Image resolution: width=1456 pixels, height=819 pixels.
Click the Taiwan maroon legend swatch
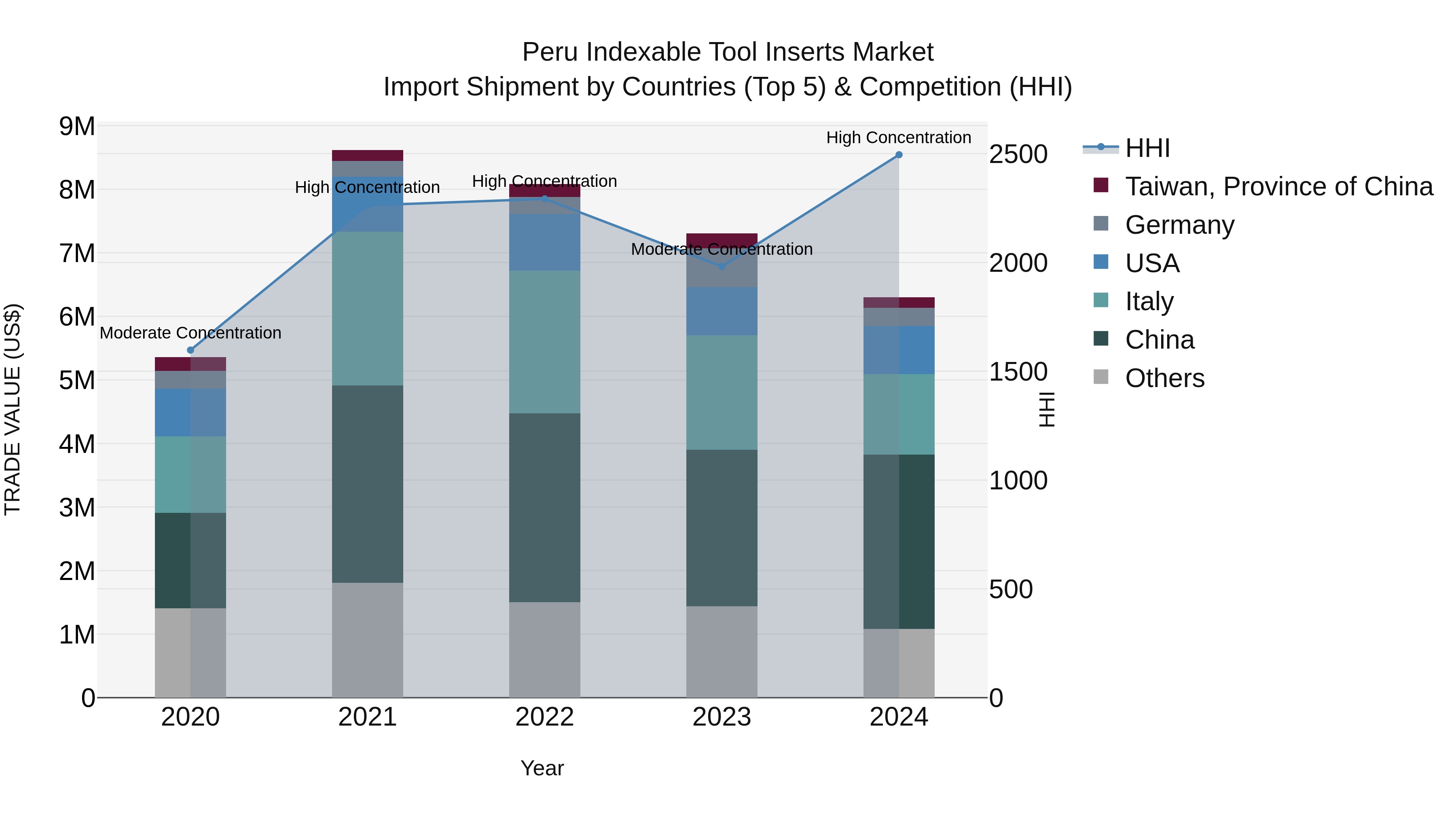(1100, 185)
